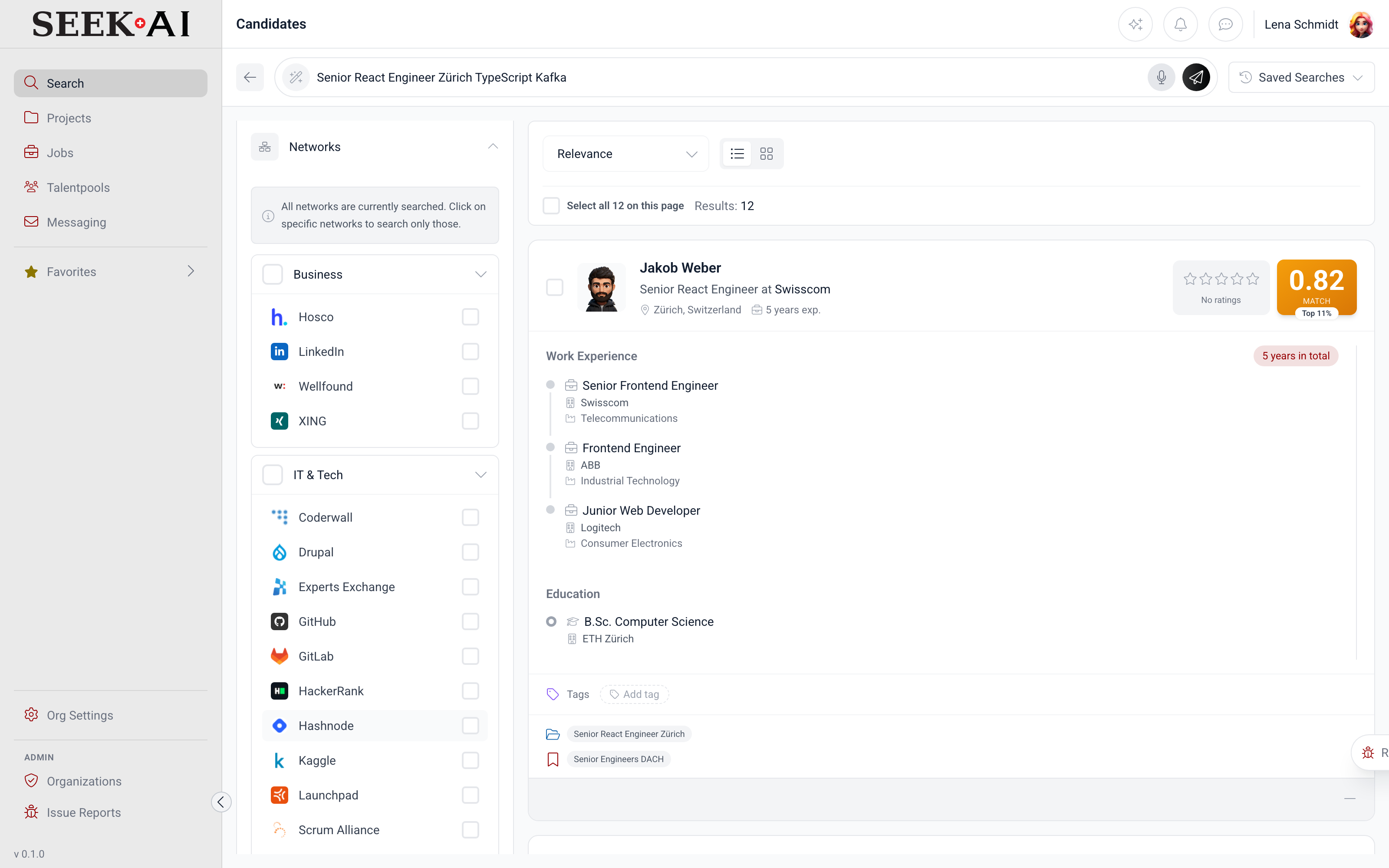Open Senior React Engineer Zürich project chip

(629, 733)
